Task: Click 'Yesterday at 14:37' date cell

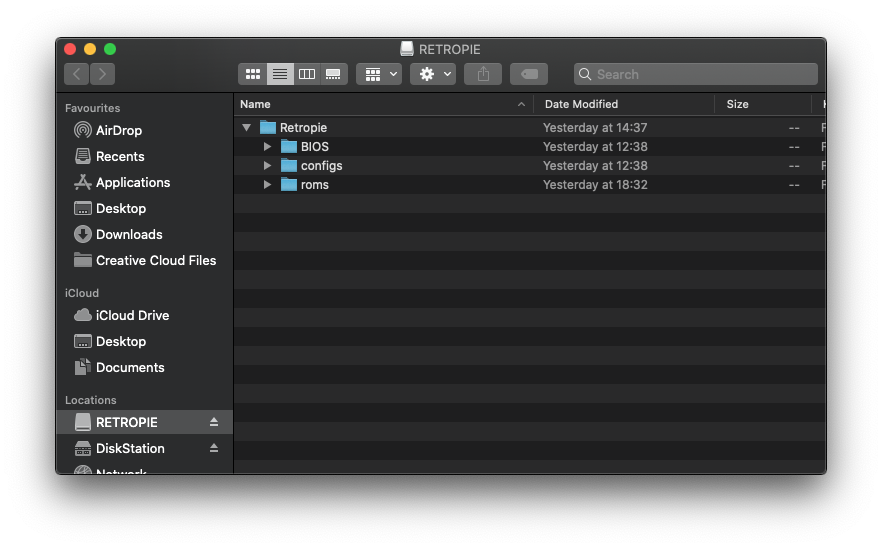Action: pyautogui.click(x=595, y=128)
